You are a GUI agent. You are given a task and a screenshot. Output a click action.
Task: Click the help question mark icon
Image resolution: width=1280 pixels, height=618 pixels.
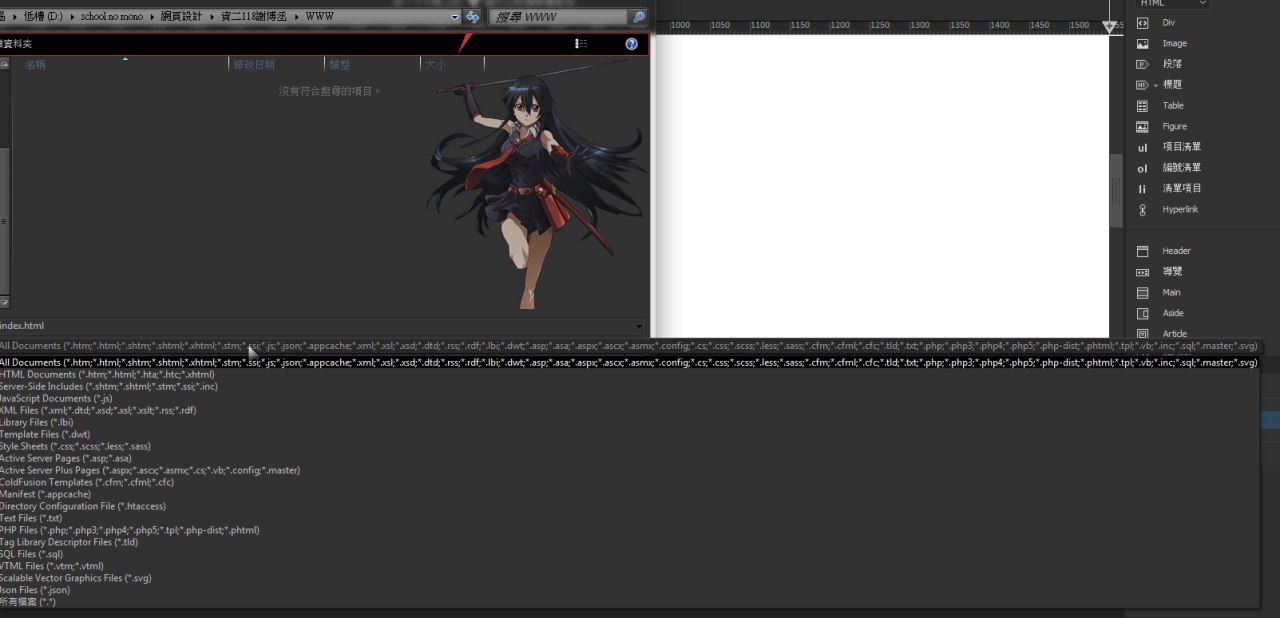(631, 44)
